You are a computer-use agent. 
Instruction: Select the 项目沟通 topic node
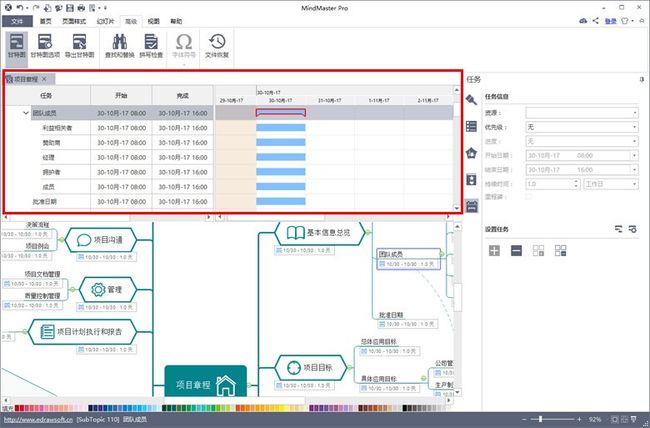pos(101,240)
